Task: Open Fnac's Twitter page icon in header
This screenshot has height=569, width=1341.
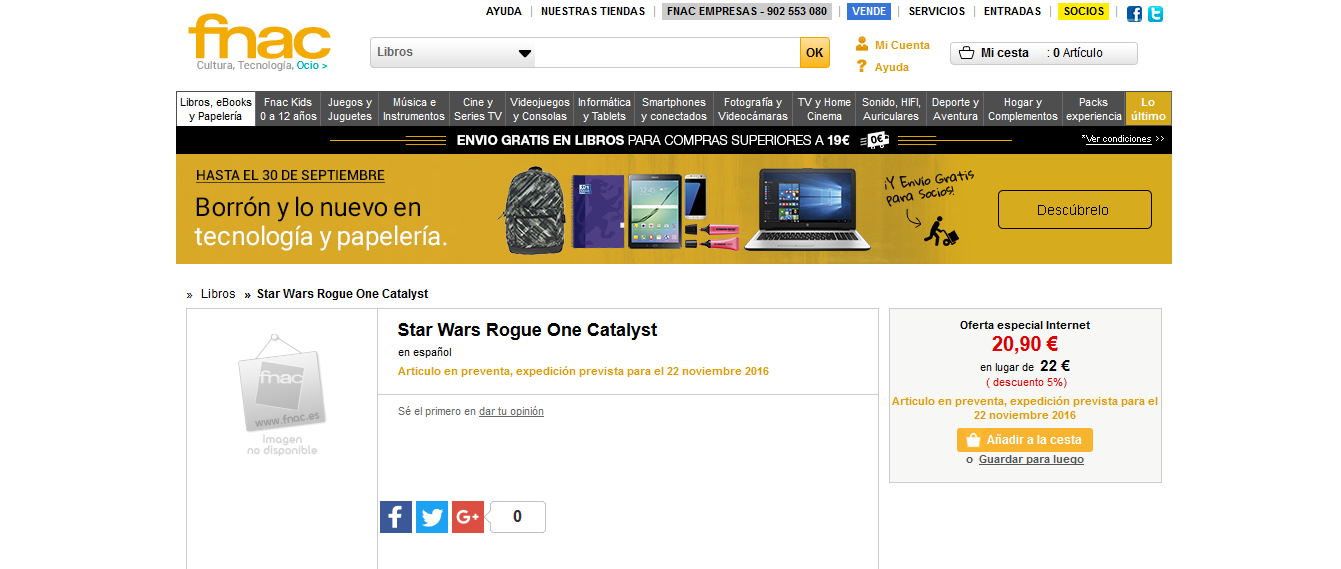Action: pyautogui.click(x=1155, y=14)
